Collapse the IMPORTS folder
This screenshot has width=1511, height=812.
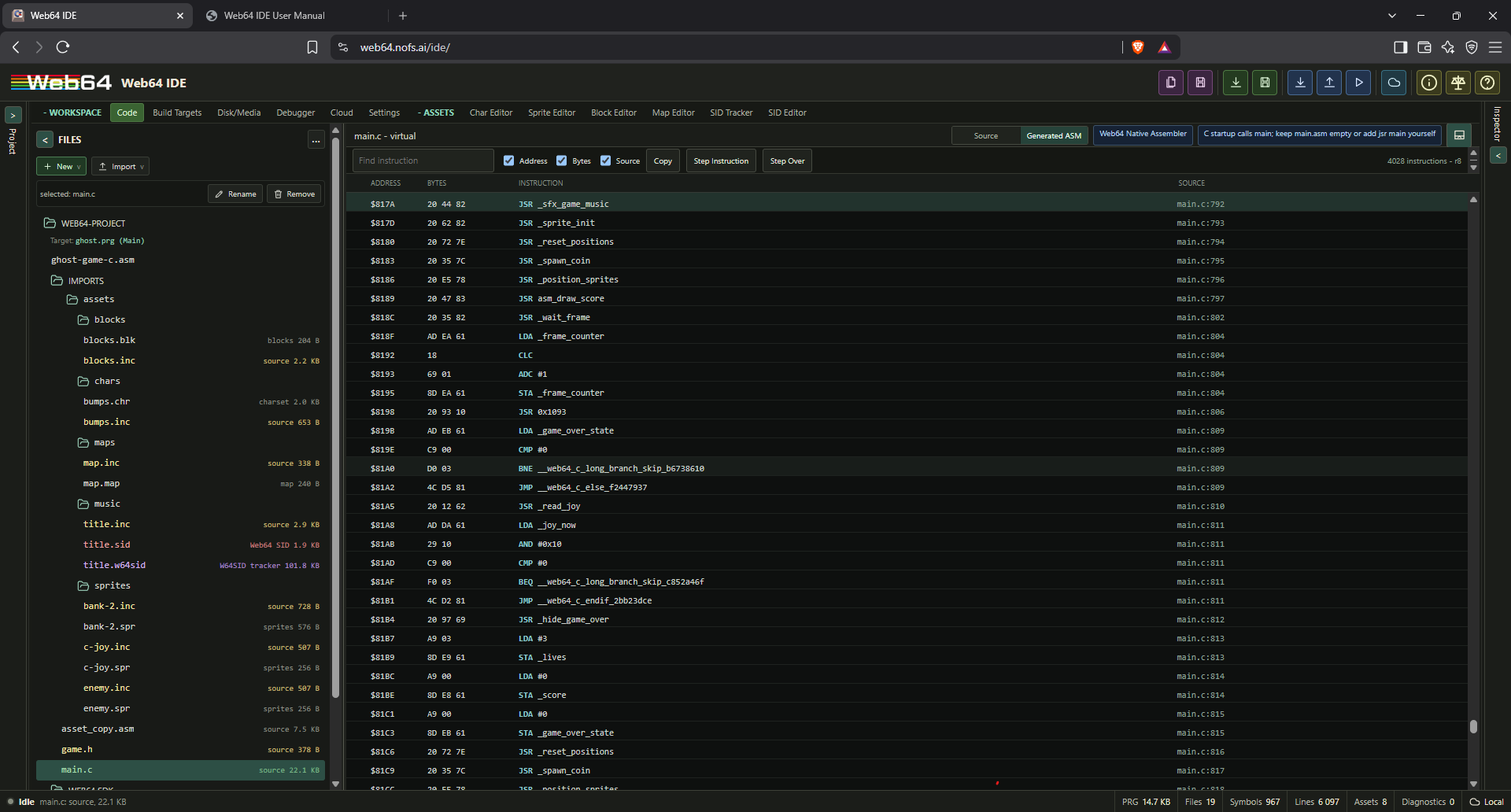tap(77, 281)
